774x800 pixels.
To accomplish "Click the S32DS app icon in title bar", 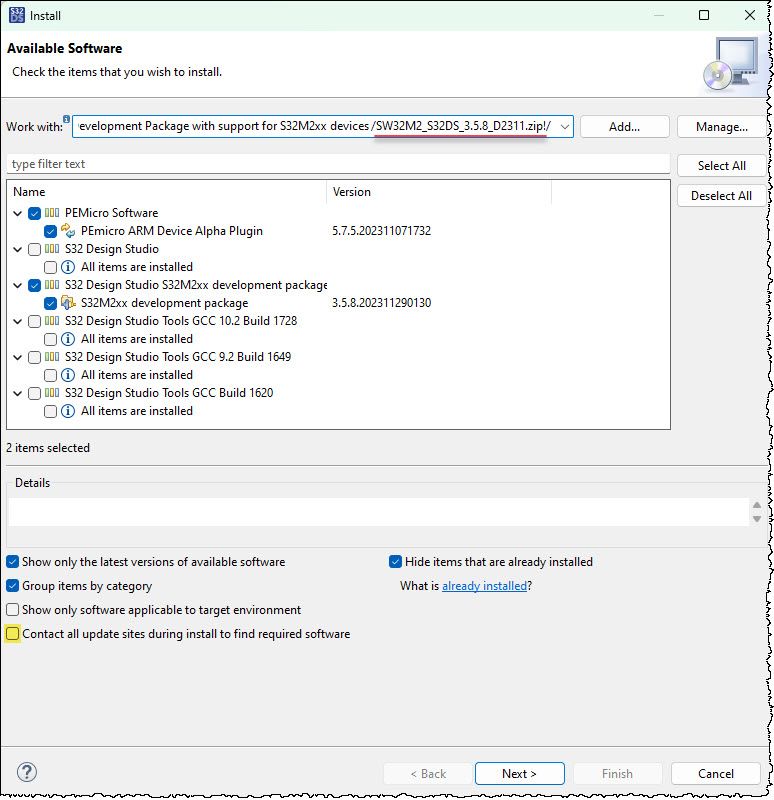I will [16, 15].
